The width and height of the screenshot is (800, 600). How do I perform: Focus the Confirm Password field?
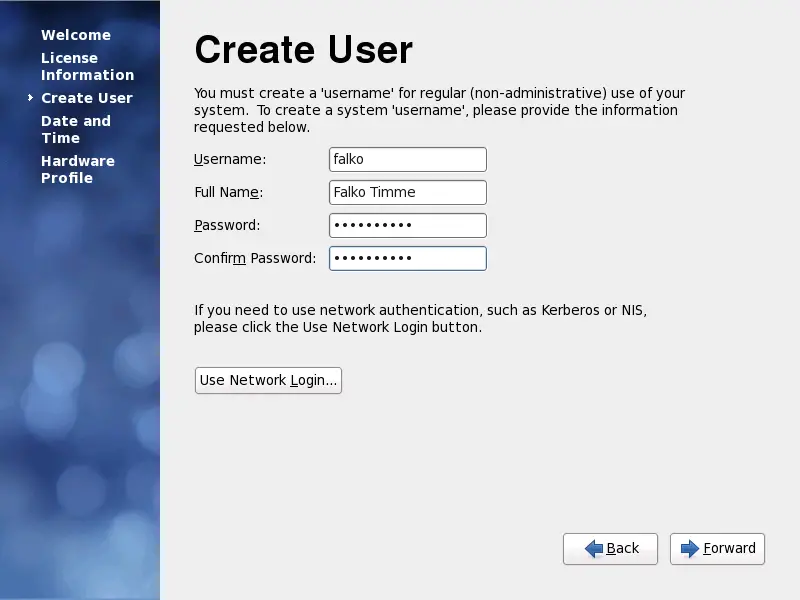(x=408, y=258)
